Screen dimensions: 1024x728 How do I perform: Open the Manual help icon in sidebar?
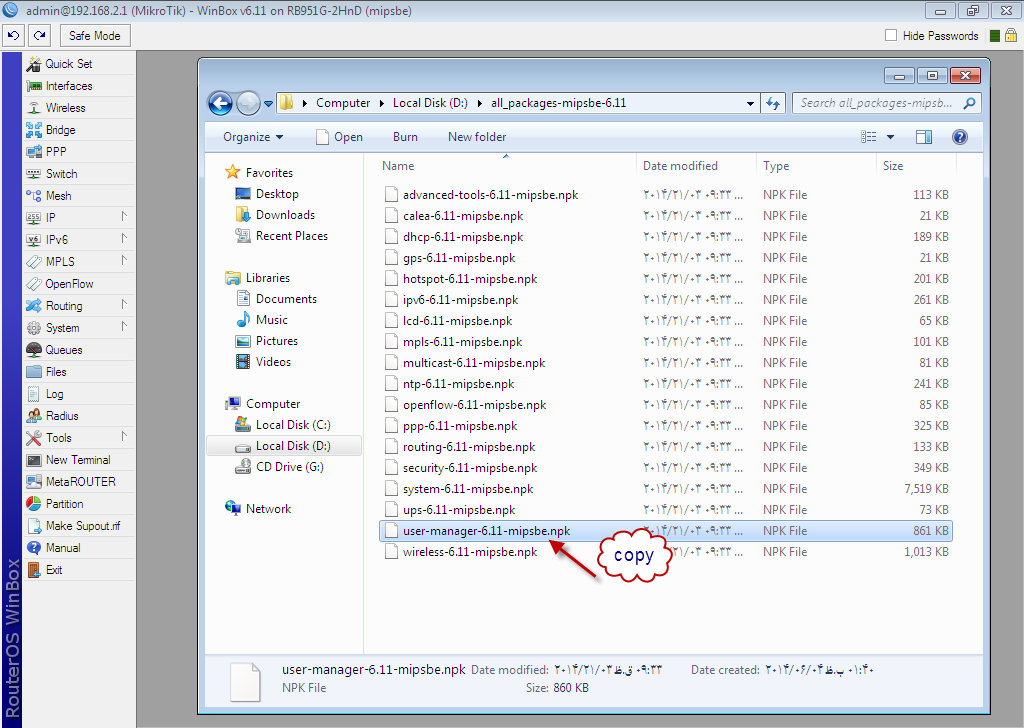[34, 548]
